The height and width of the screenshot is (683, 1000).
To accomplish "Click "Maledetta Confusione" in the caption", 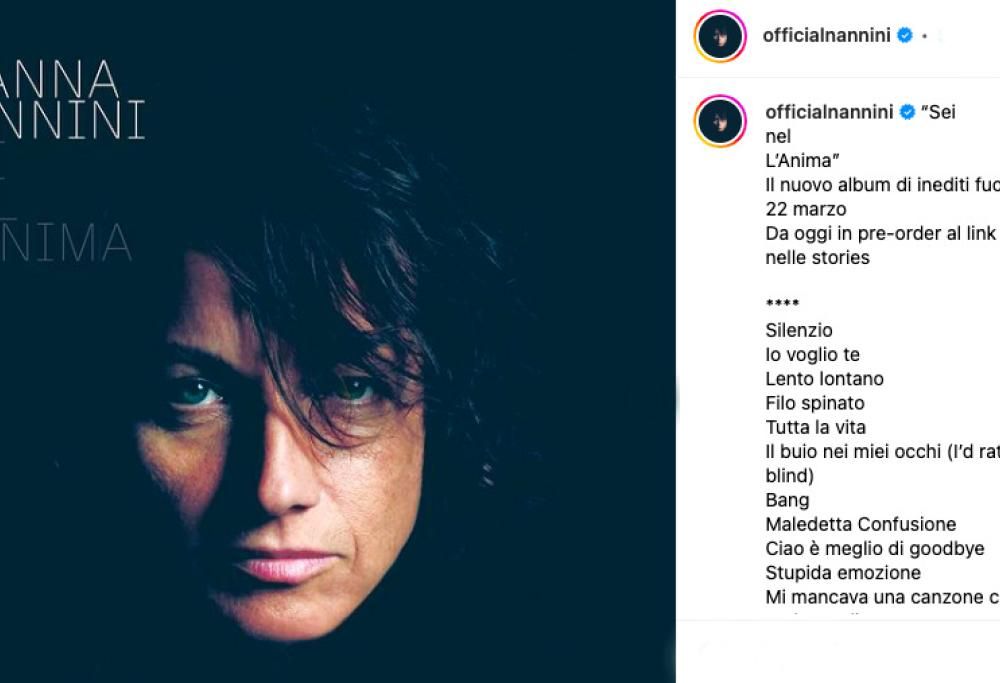I will pos(861,523).
